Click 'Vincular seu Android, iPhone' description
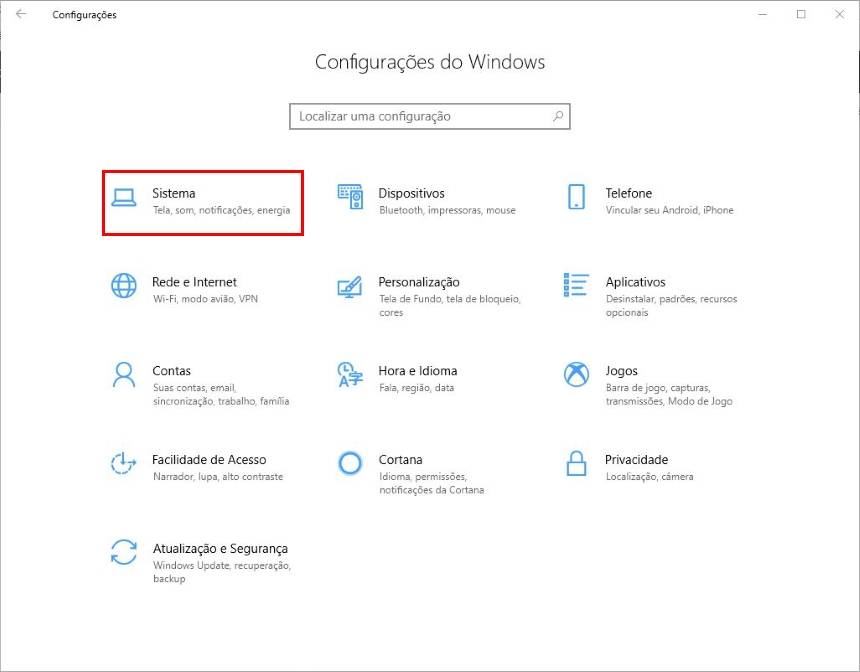860x672 pixels. tap(669, 210)
